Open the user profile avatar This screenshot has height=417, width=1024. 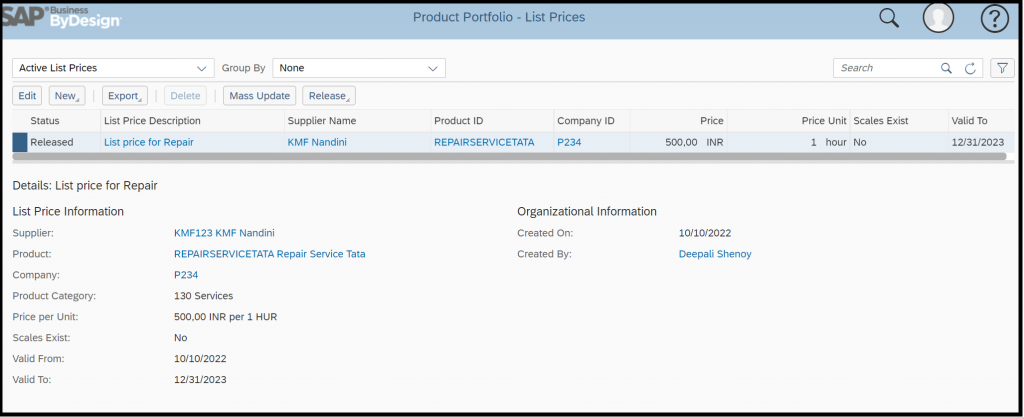938,18
